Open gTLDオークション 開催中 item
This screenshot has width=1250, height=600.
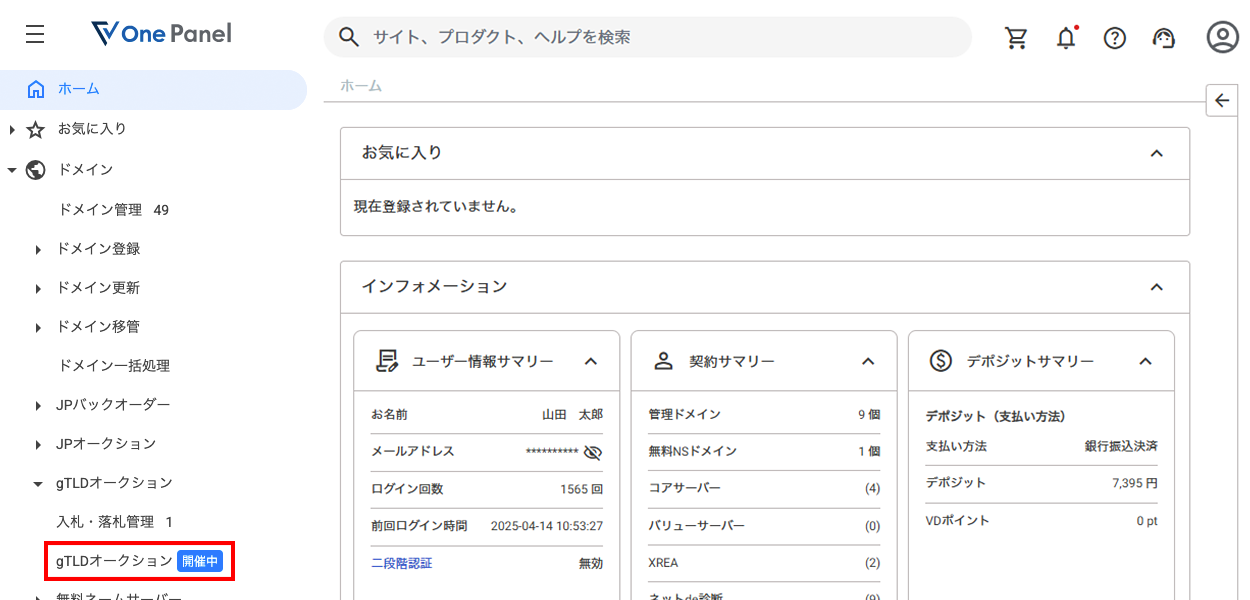point(138,561)
